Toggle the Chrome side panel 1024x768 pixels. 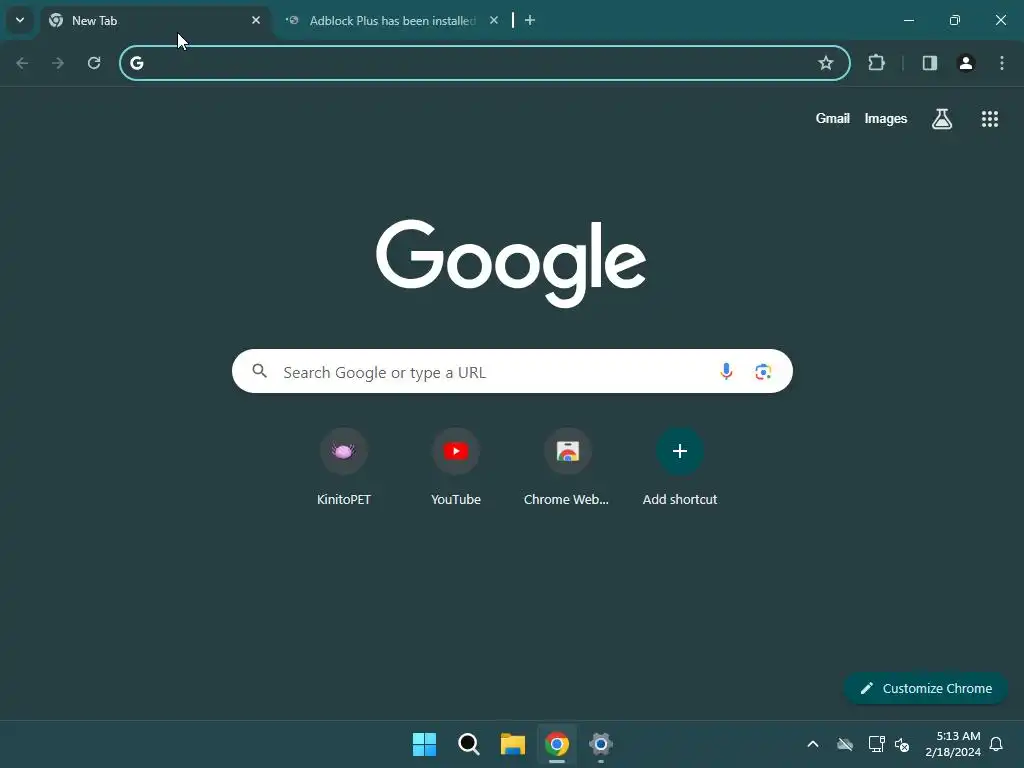(x=930, y=63)
